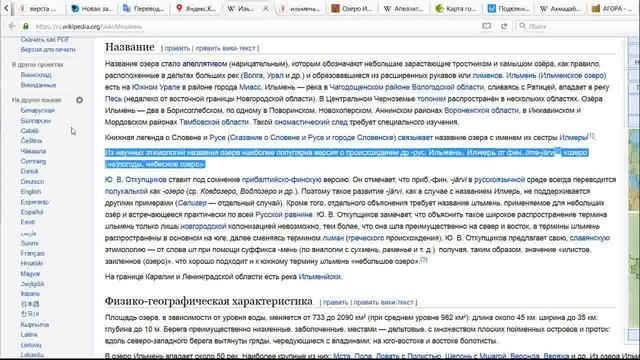Click 'Скачать как PDF' sidebar link
640x360 pixels.
pos(45,40)
